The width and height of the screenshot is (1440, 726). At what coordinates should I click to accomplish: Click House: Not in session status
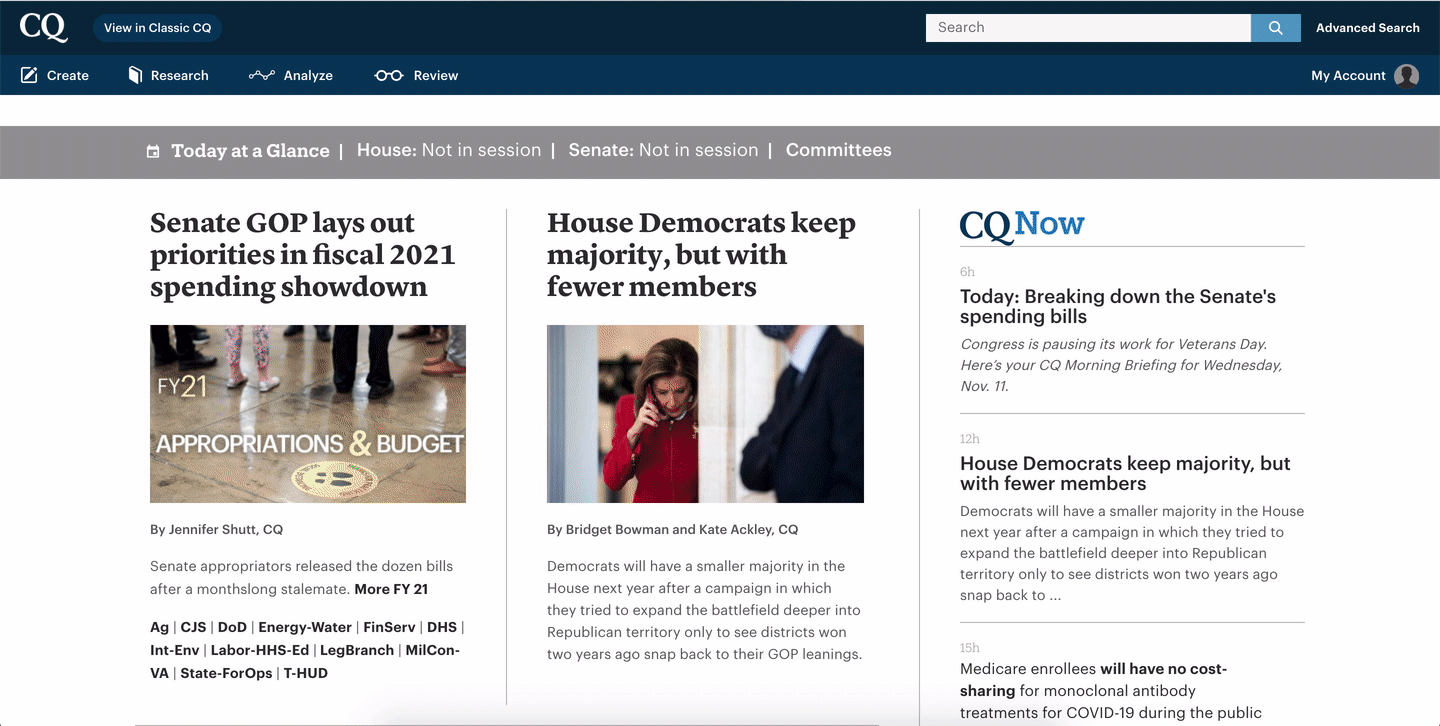click(x=449, y=150)
